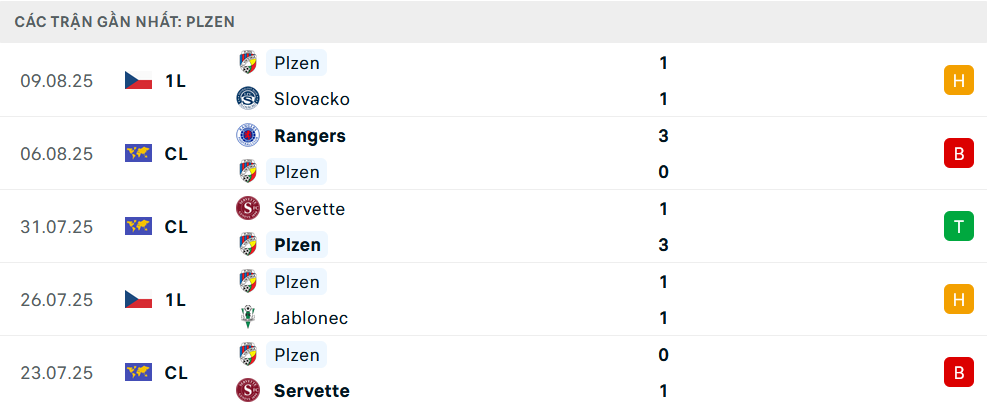987x408 pixels.
Task: Click the Rangers club crest icon
Action: pyautogui.click(x=248, y=136)
